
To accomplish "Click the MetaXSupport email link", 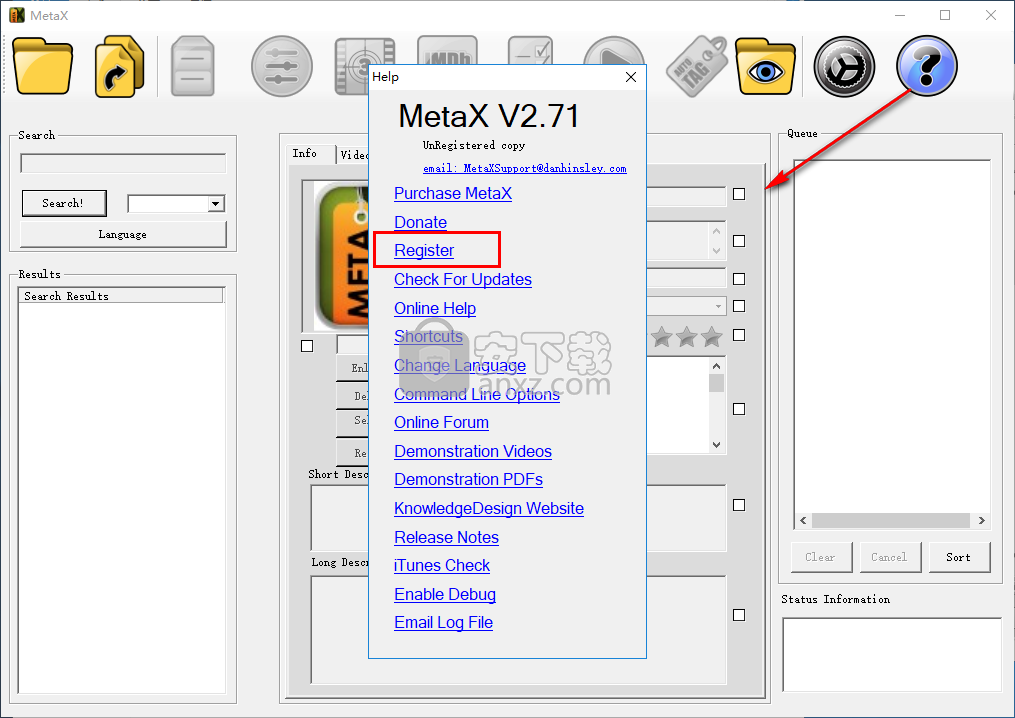I will (525, 168).
